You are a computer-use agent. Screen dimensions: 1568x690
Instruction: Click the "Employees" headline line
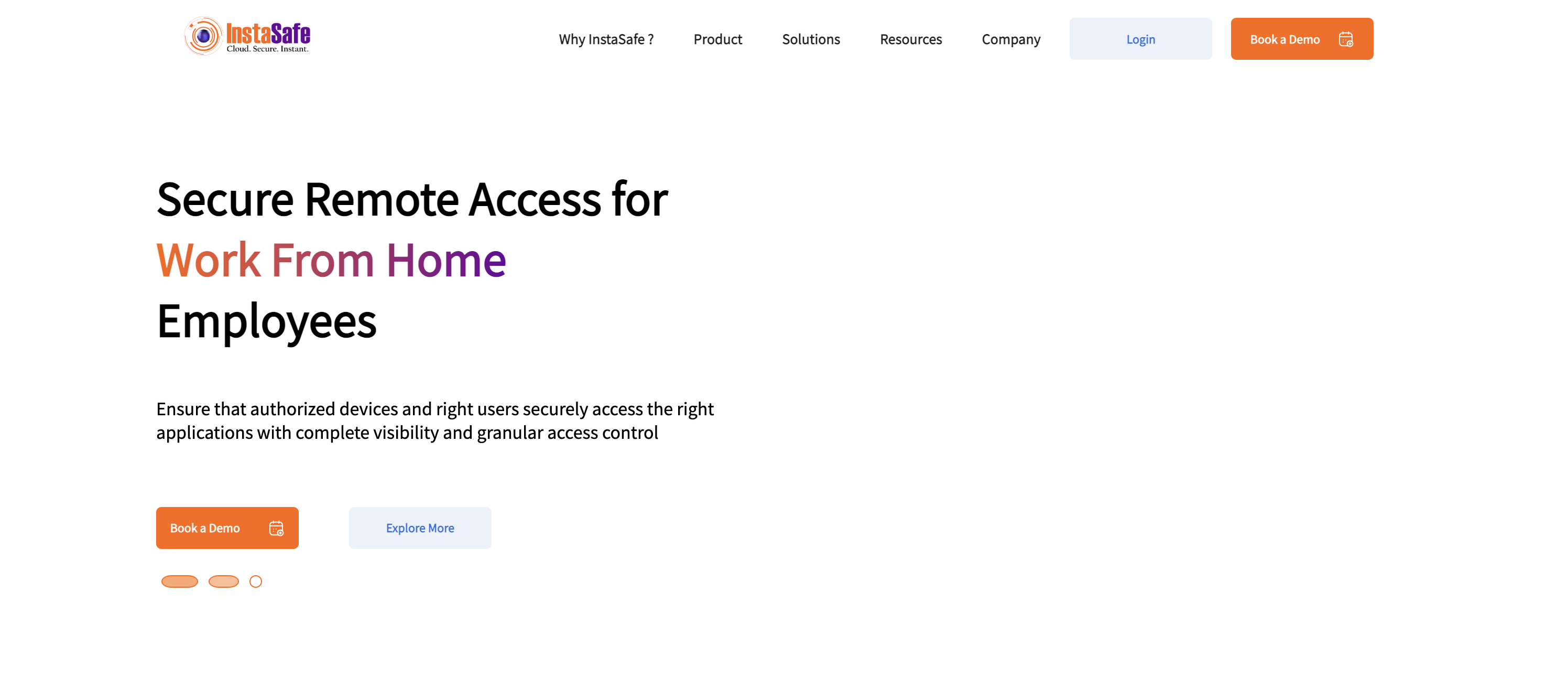[267, 321]
